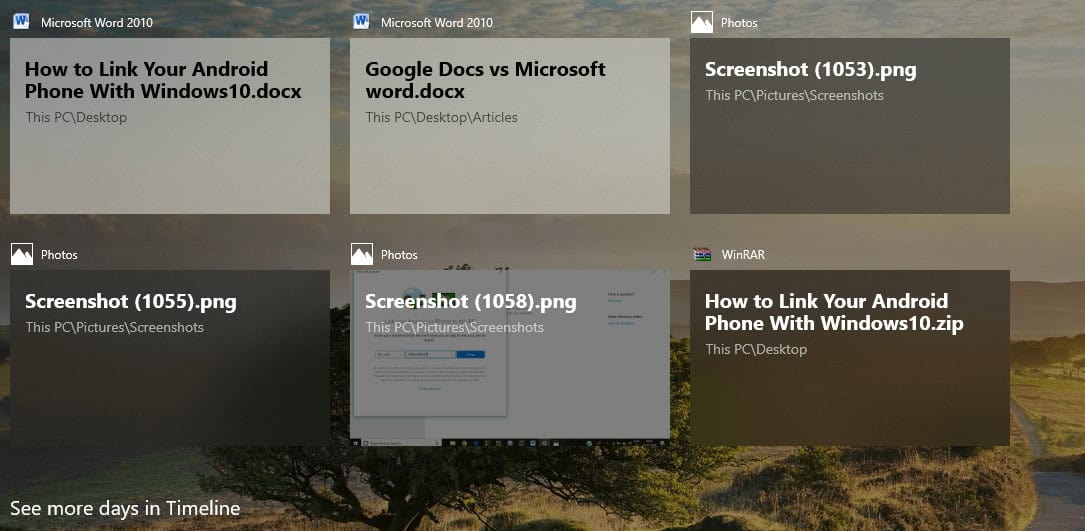Click the This PC\Desktop\Articles path text
The image size is (1085, 531).
tap(442, 117)
